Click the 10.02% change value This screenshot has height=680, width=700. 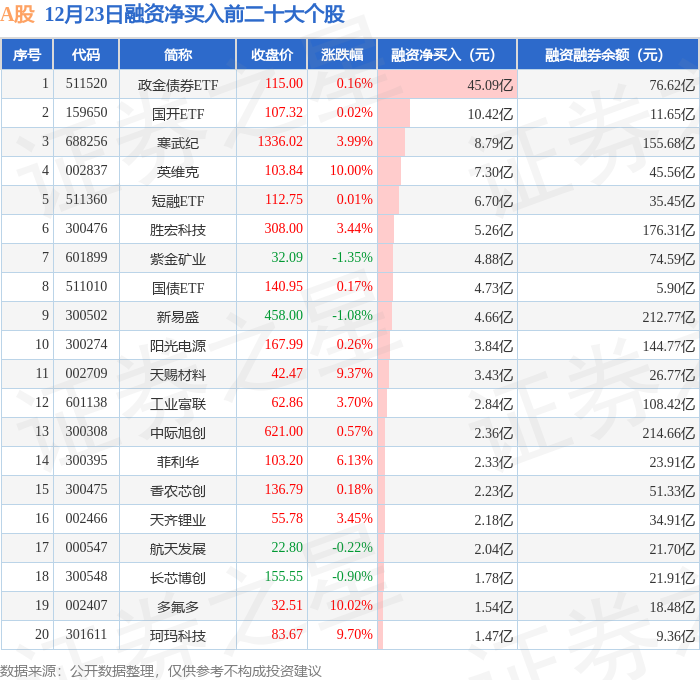pyautogui.click(x=351, y=606)
